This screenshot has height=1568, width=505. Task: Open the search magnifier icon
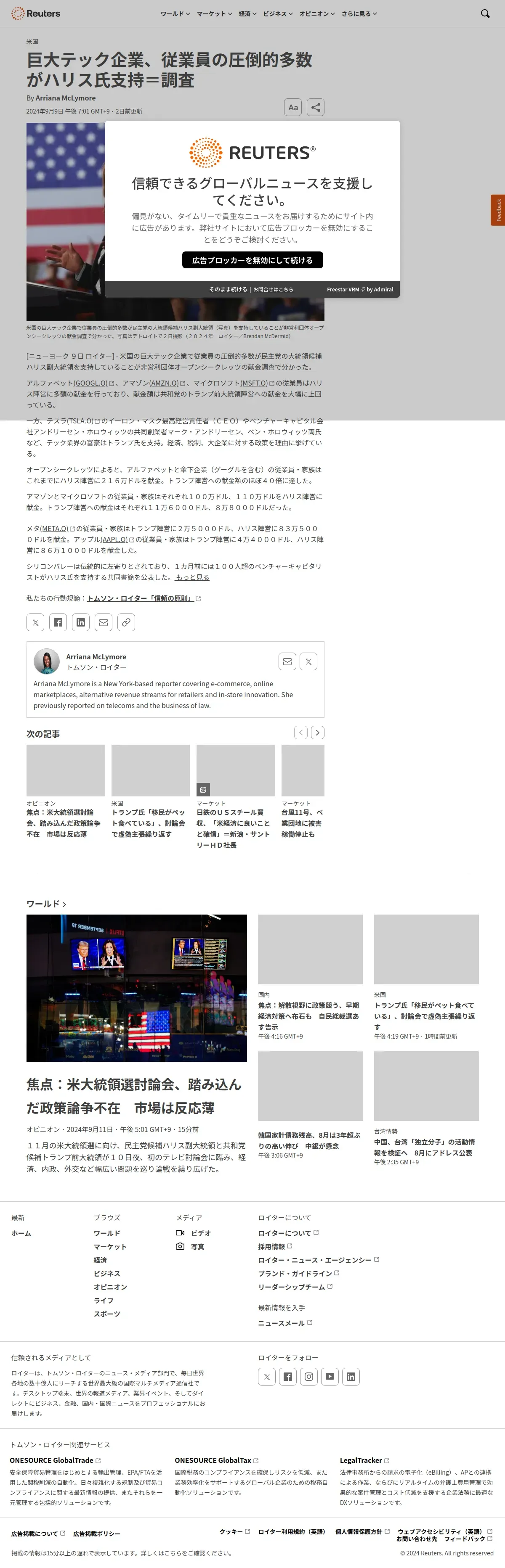point(485,13)
